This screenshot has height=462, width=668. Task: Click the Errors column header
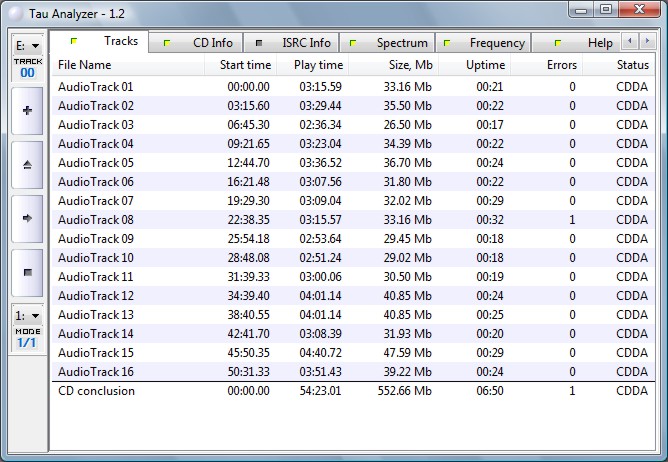(x=562, y=65)
